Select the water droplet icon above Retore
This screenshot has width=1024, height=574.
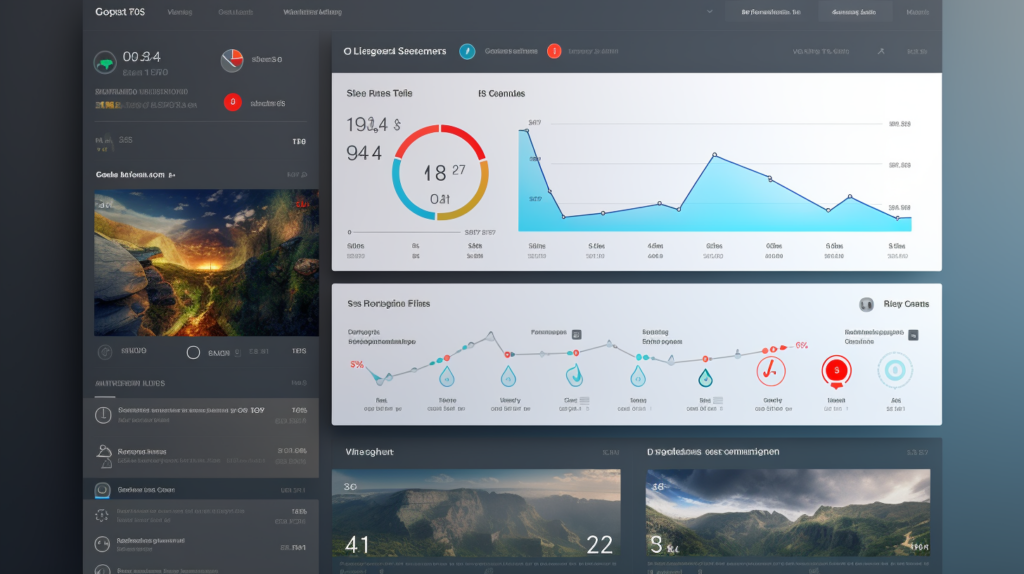[447, 376]
